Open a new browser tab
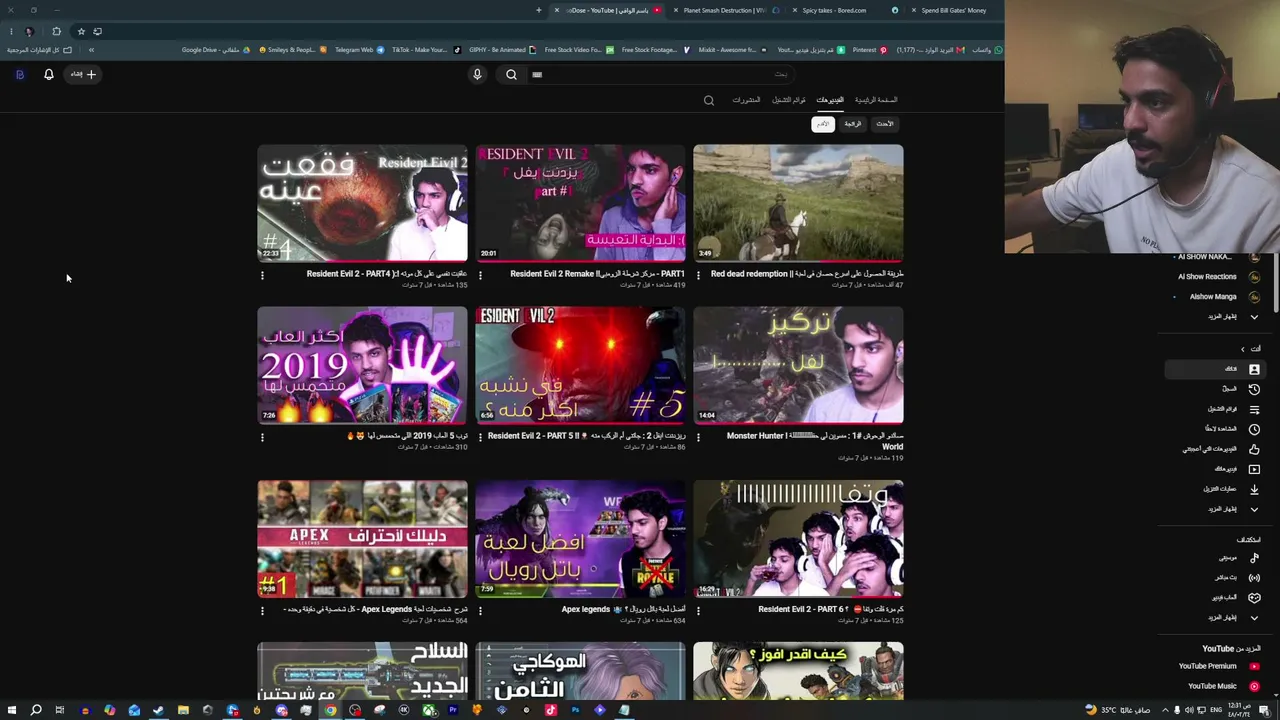Viewport: 1280px width, 720px height. pos(538,10)
